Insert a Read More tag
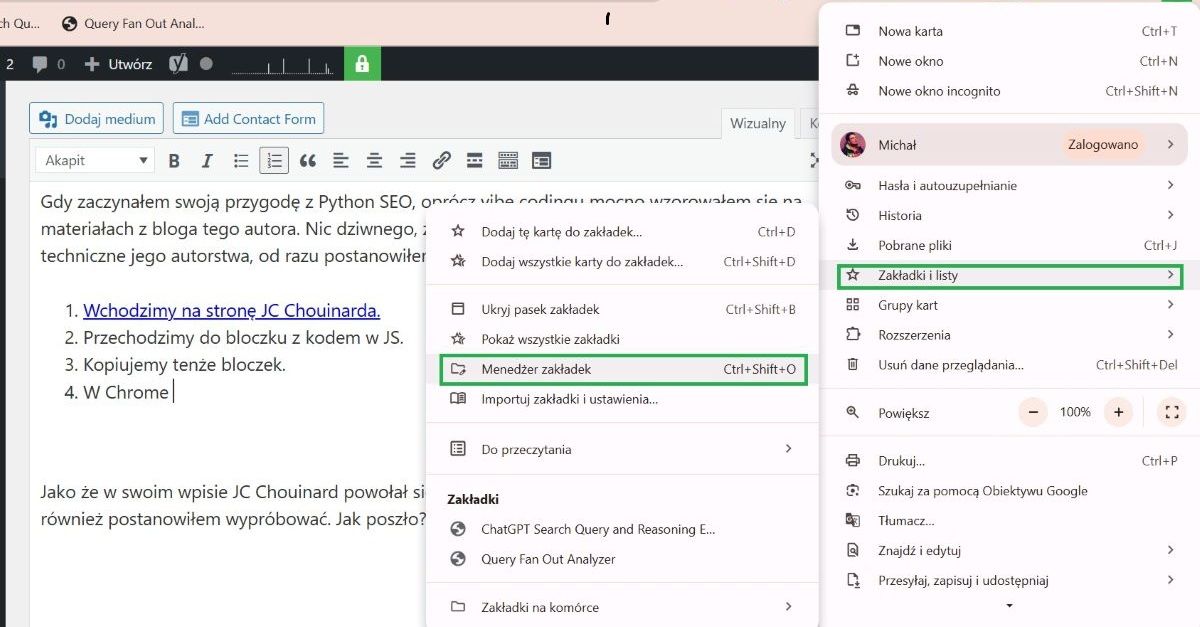This screenshot has height=627, width=1200. [x=474, y=160]
